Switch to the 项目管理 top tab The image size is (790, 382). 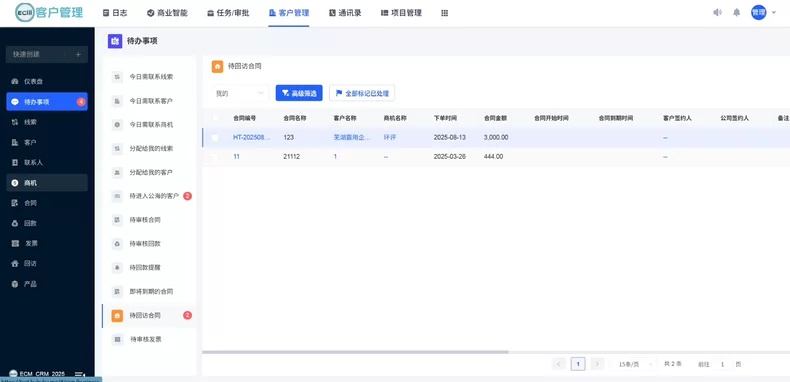point(401,13)
